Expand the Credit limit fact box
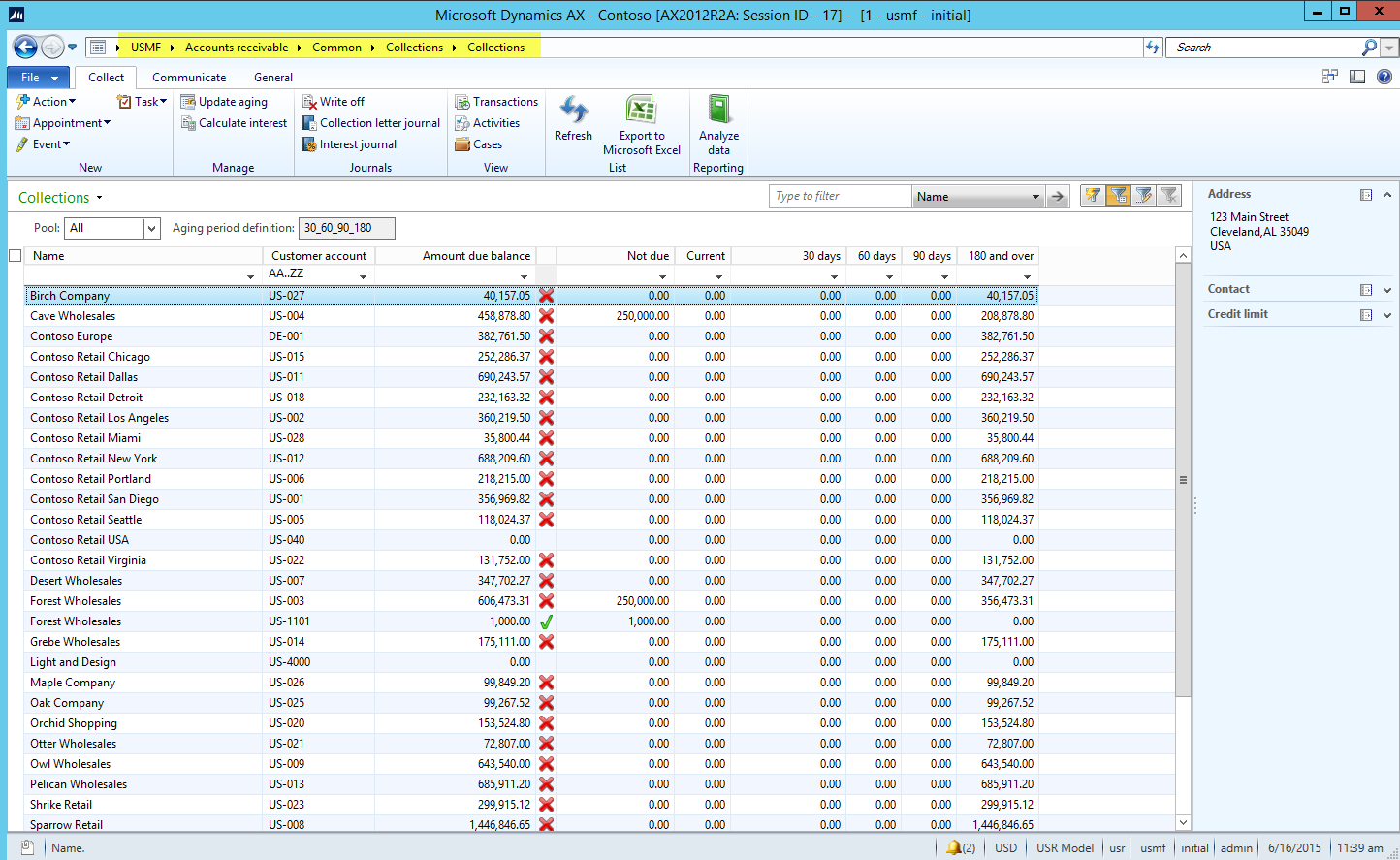The image size is (1400, 860). coord(1387,315)
